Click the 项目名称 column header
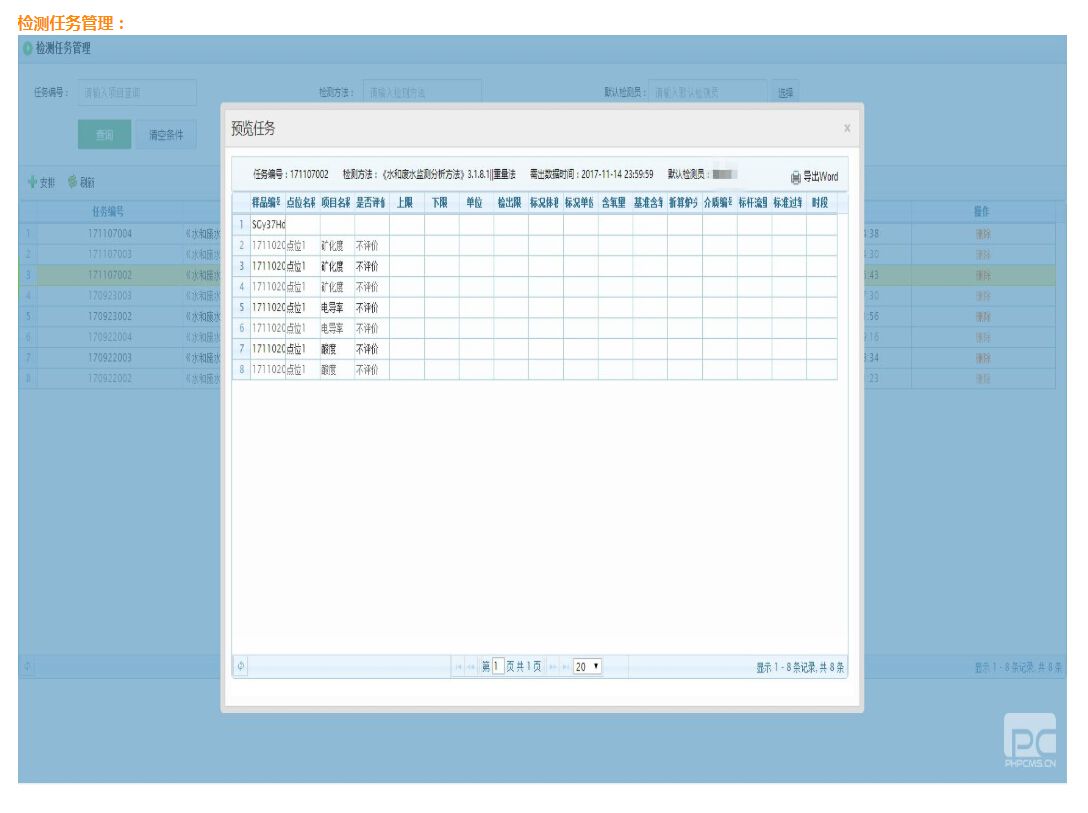The height and width of the screenshot is (813, 1088). pyautogui.click(x=336, y=202)
